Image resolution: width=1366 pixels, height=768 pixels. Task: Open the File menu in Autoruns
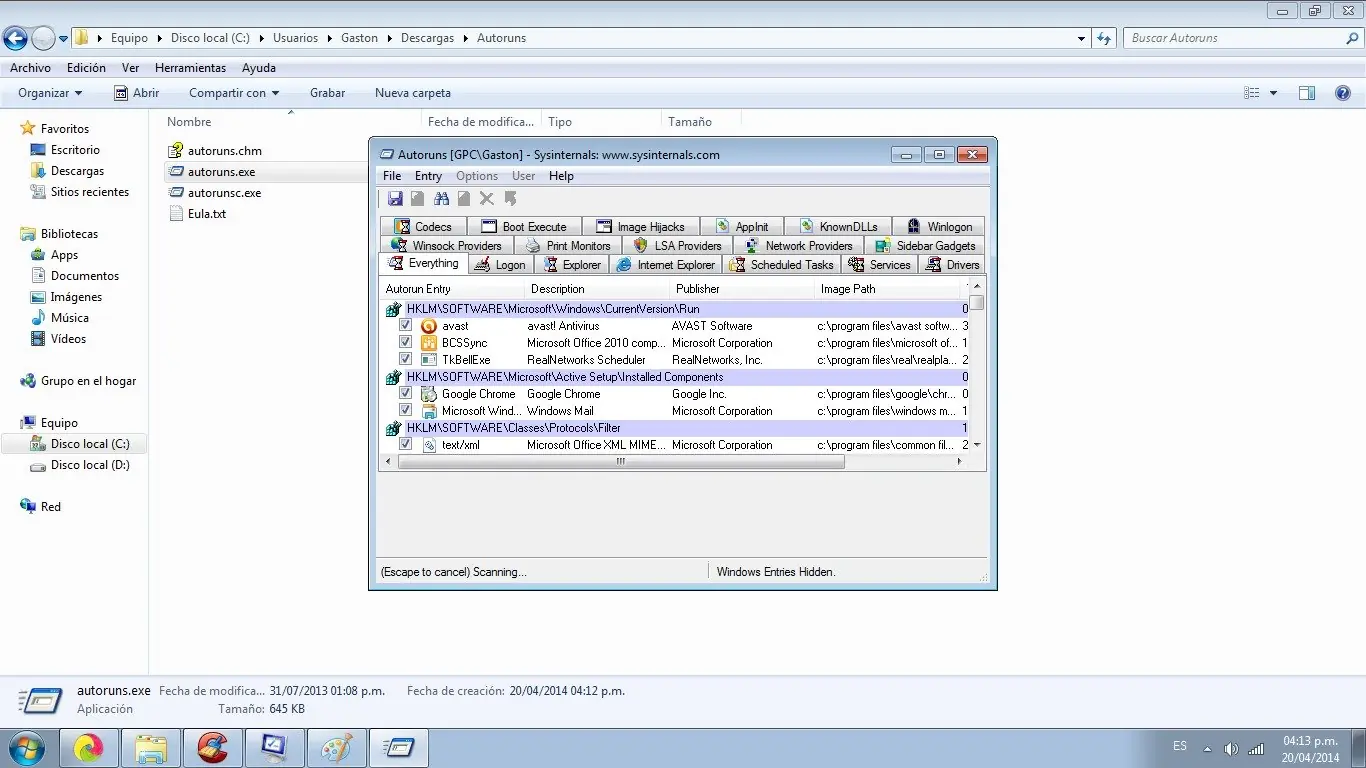(392, 176)
